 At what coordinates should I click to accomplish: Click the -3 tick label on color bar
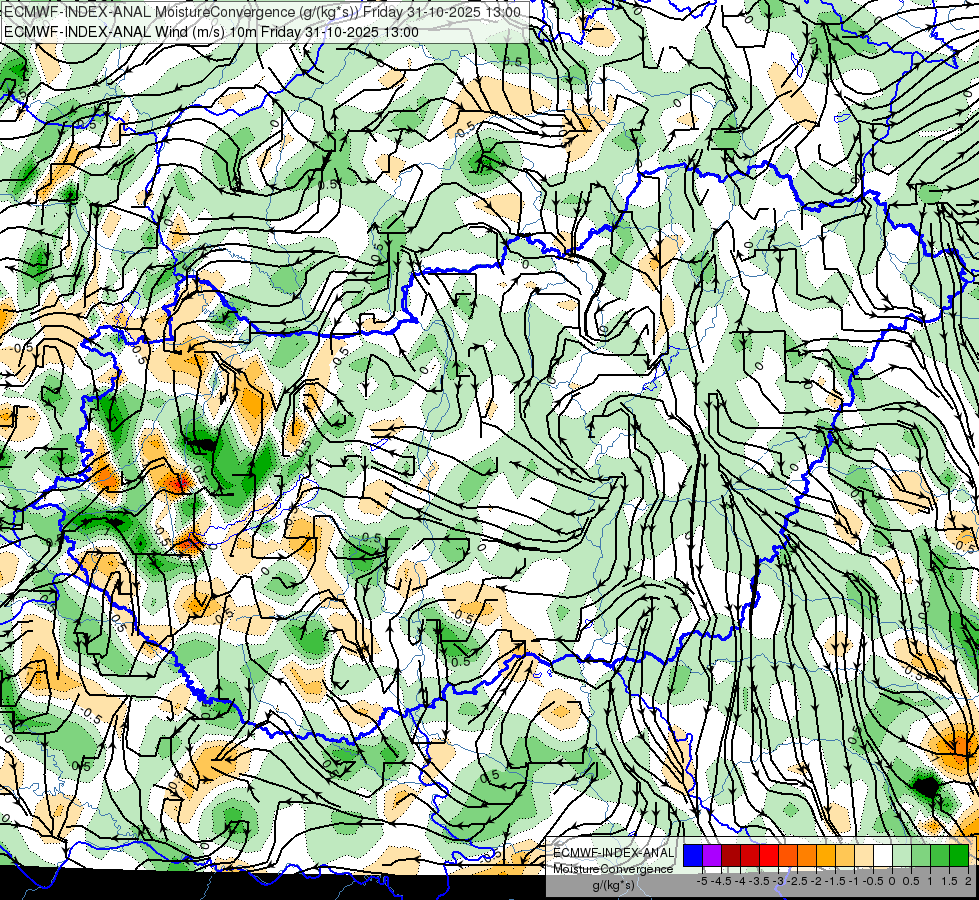tap(778, 882)
